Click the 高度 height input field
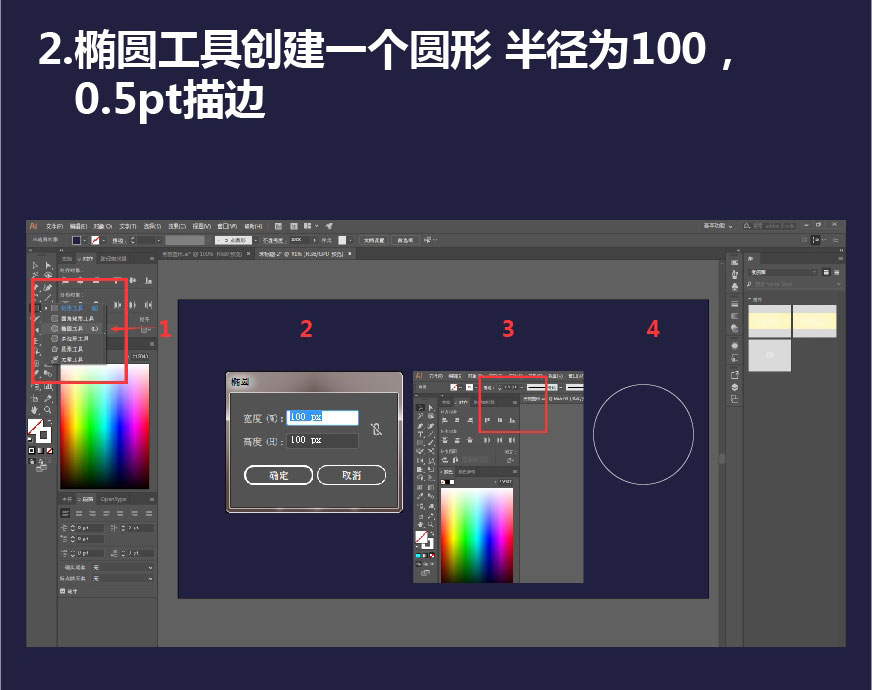The height and width of the screenshot is (690, 872). pyautogui.click(x=323, y=440)
